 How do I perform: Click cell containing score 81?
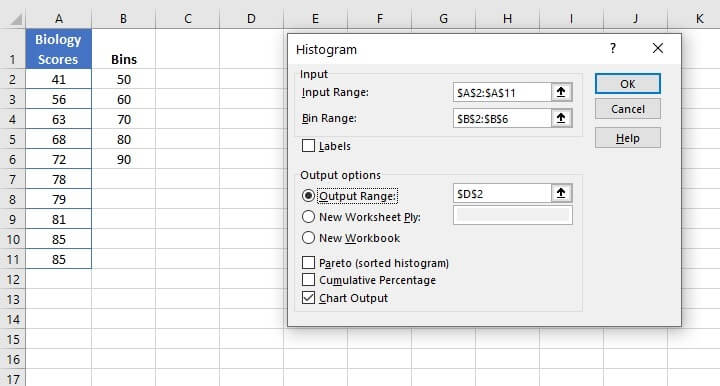(x=59, y=219)
